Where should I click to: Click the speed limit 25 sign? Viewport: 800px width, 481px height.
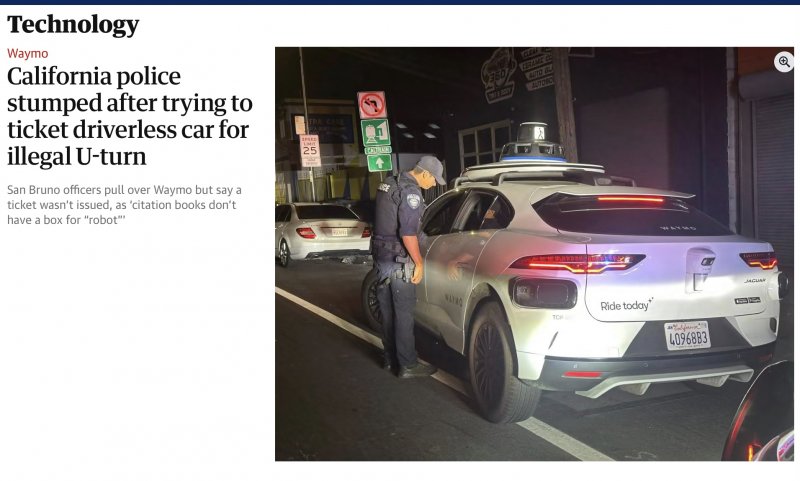(310, 150)
